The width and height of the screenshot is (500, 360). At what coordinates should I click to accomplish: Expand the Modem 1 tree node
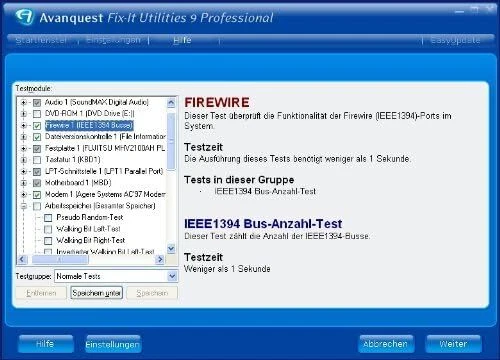(x=24, y=194)
